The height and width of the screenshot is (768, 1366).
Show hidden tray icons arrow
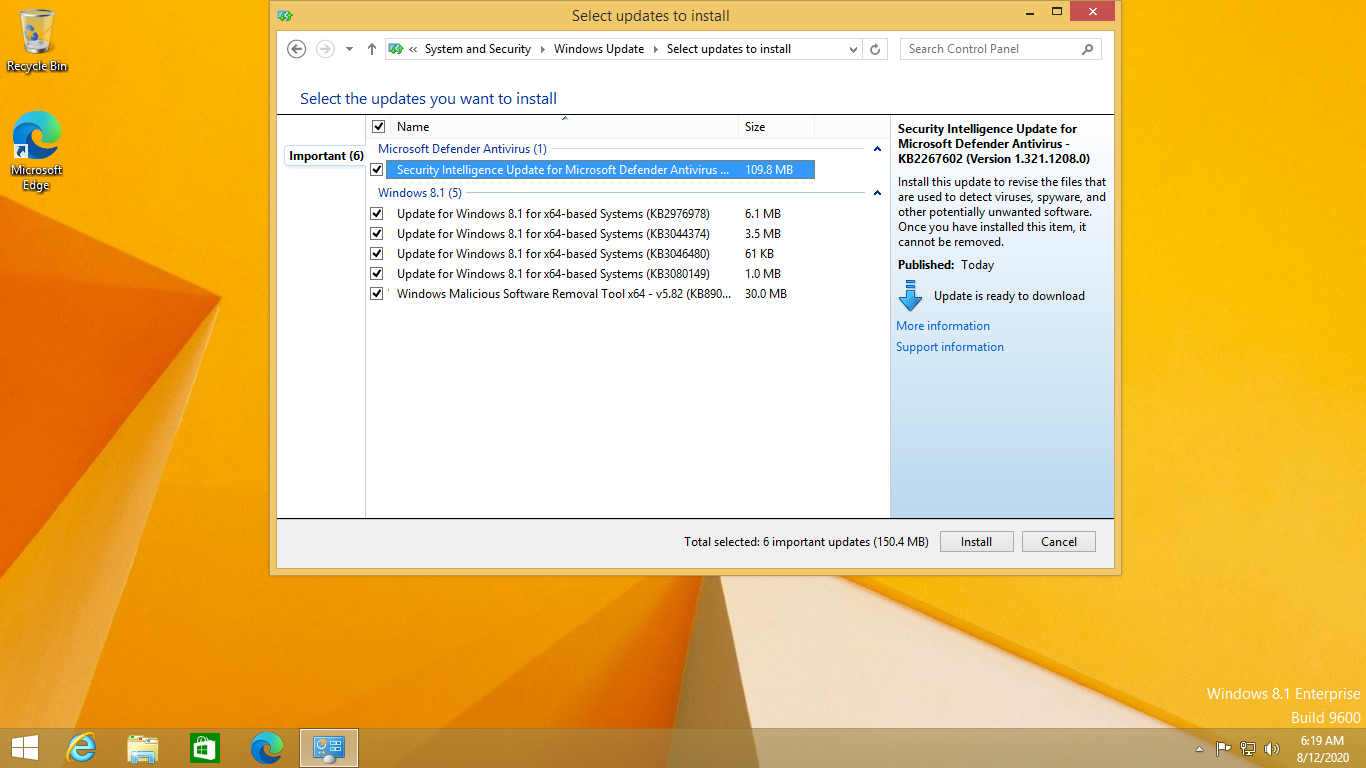[x=1199, y=749]
